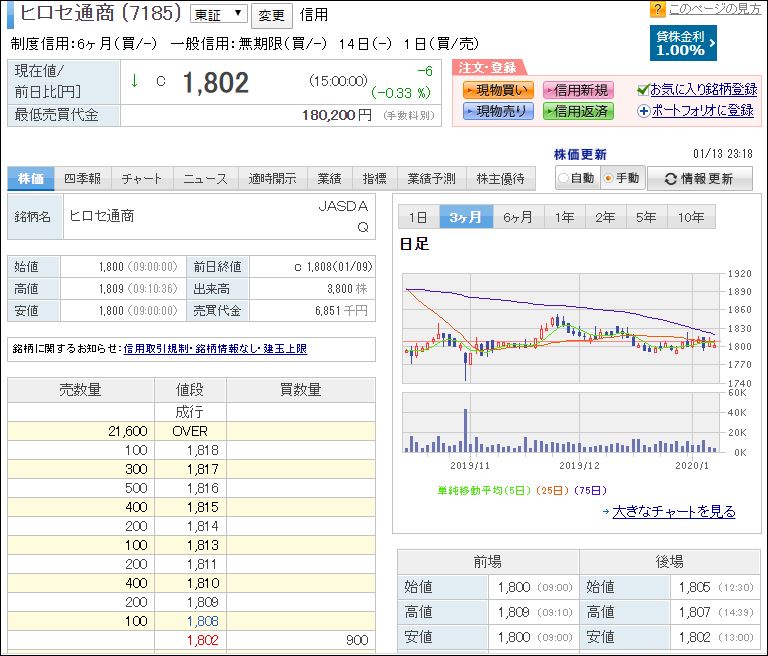Select the 2年 chart period

605,217
